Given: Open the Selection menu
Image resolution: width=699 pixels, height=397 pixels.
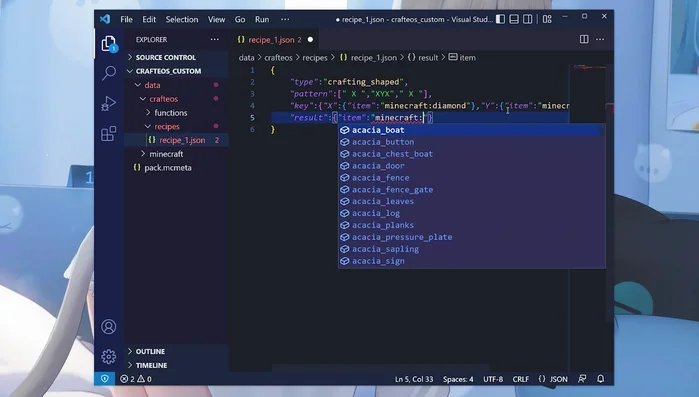Looking at the screenshot, I should 182,19.
